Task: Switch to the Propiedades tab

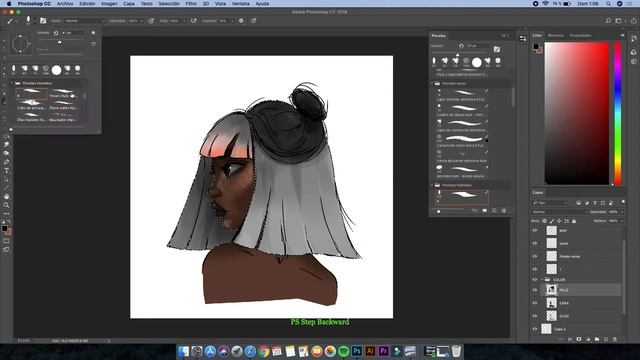Action: click(x=580, y=36)
